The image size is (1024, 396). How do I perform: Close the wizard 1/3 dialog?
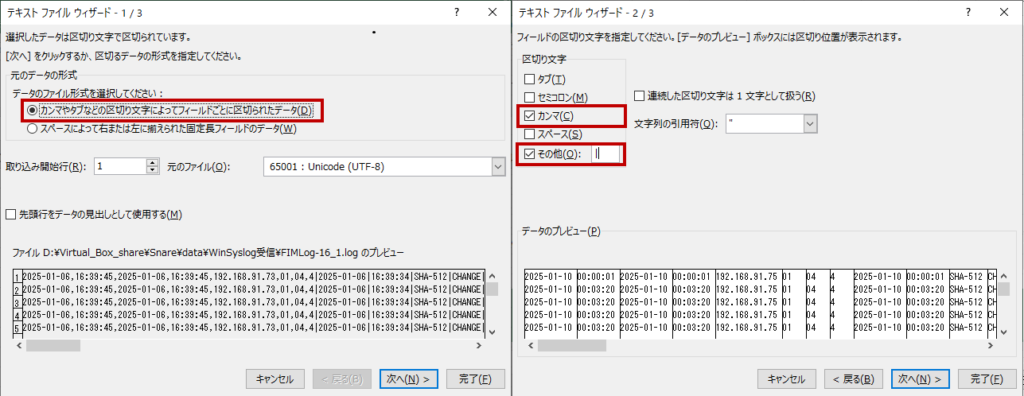point(492,12)
